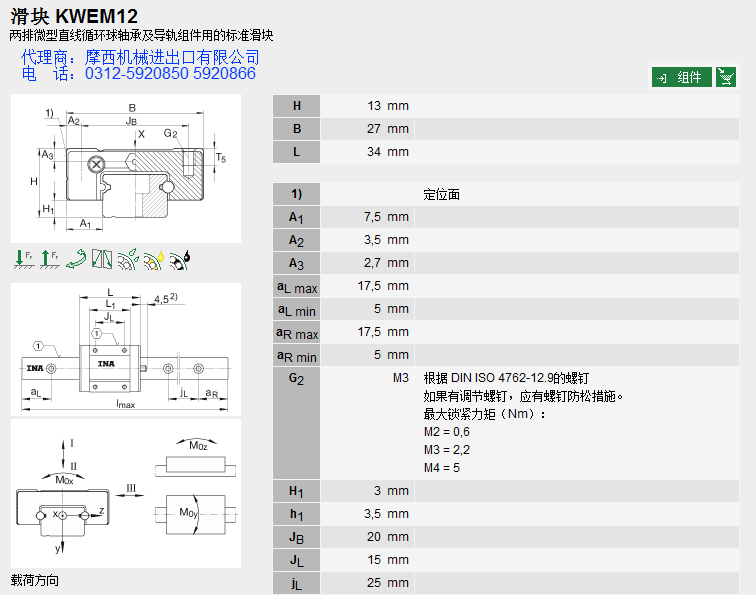Image resolution: width=756 pixels, height=595 pixels.
Task: Click the green curved arrow moment icon
Action: (75, 259)
